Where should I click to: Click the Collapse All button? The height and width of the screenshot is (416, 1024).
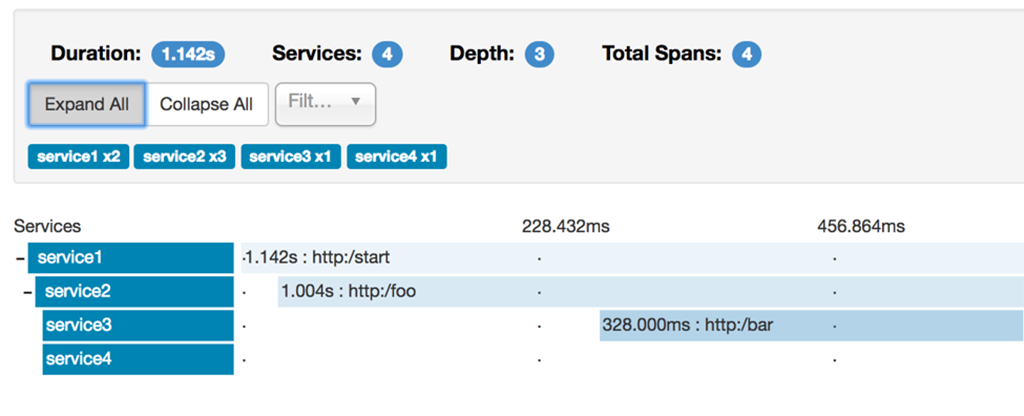pos(207,104)
